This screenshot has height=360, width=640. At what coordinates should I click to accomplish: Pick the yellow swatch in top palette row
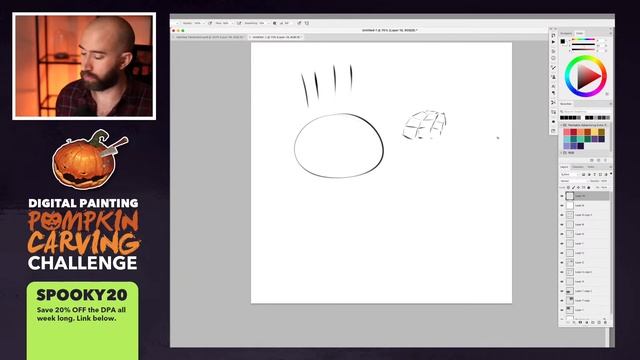pyautogui.click(x=594, y=132)
